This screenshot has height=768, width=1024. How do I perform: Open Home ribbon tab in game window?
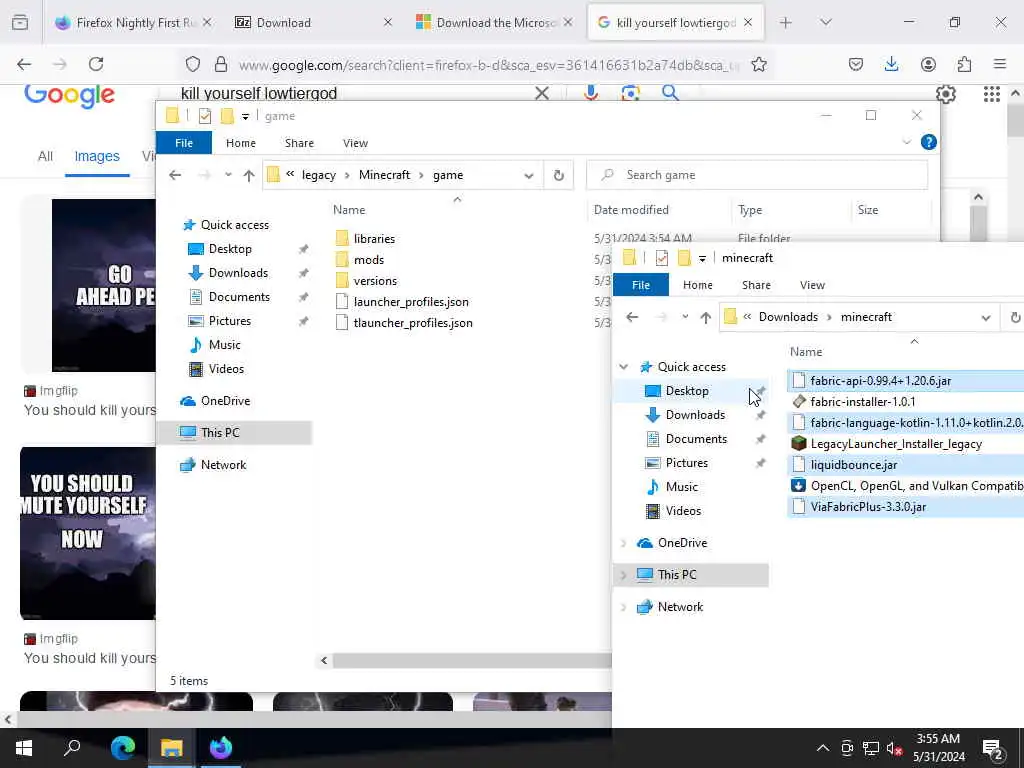tap(241, 143)
